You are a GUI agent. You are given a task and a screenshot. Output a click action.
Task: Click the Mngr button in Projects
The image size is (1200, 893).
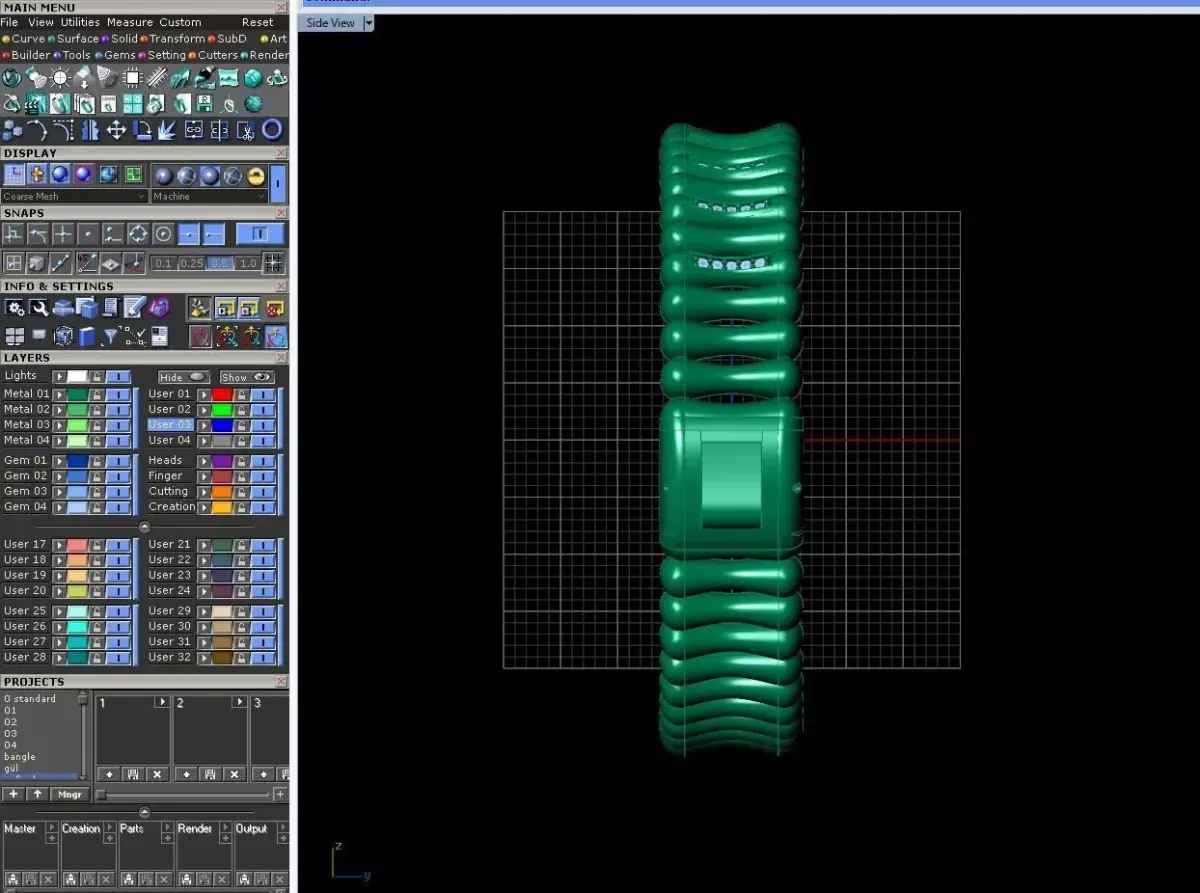click(70, 794)
